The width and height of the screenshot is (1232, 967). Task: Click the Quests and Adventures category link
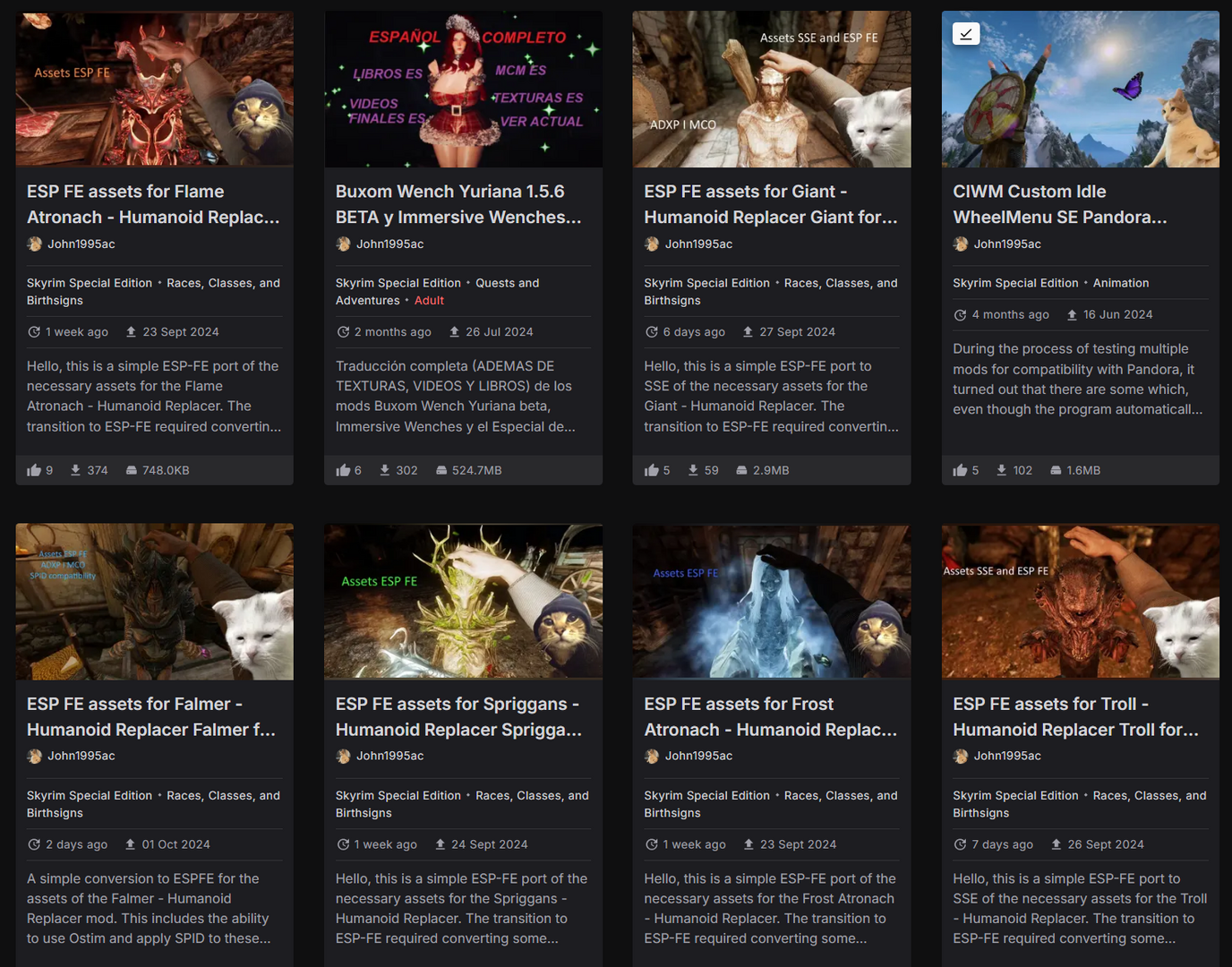[x=438, y=292]
